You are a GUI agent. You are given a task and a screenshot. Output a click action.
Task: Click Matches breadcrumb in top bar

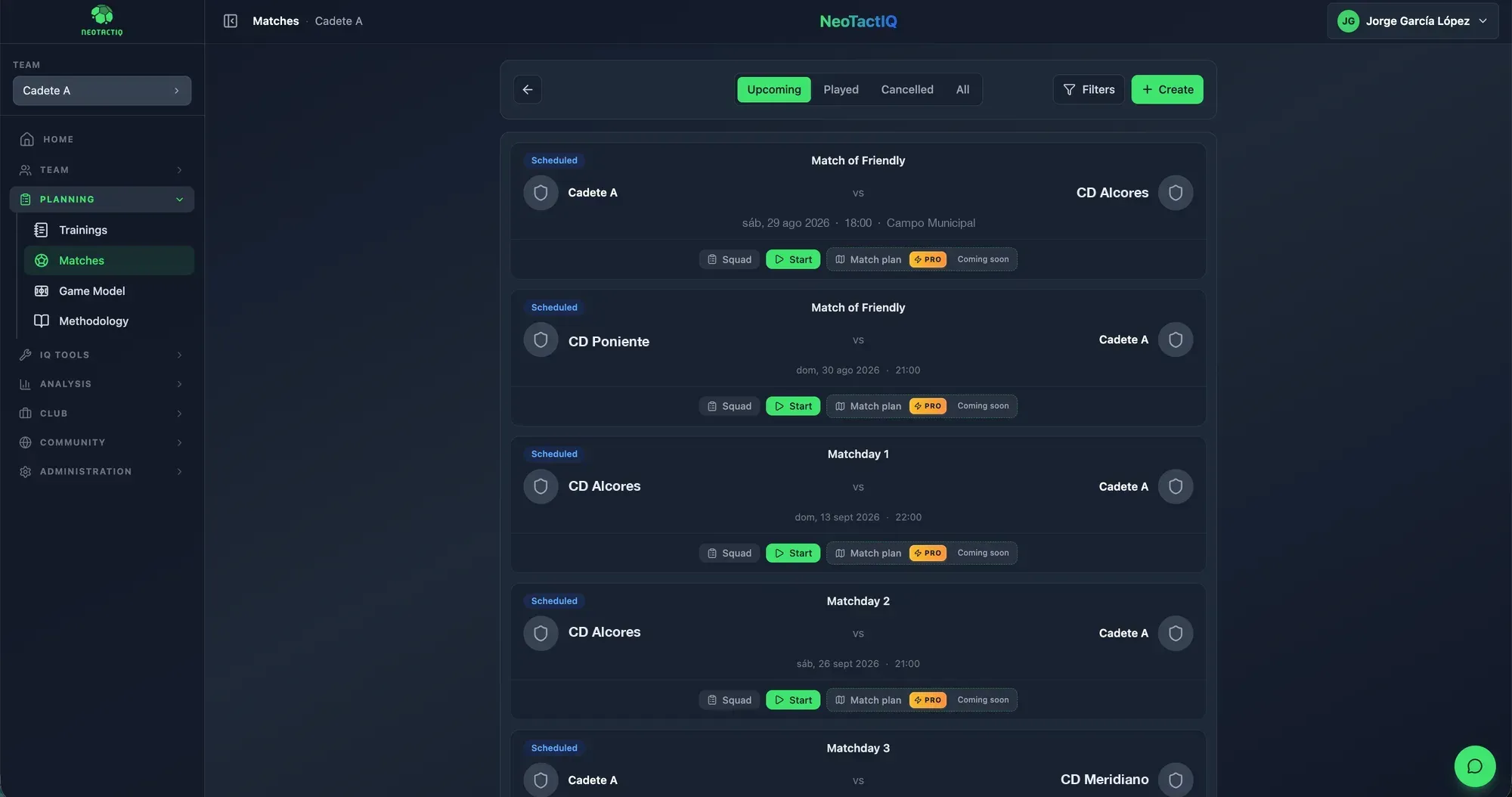(x=276, y=21)
